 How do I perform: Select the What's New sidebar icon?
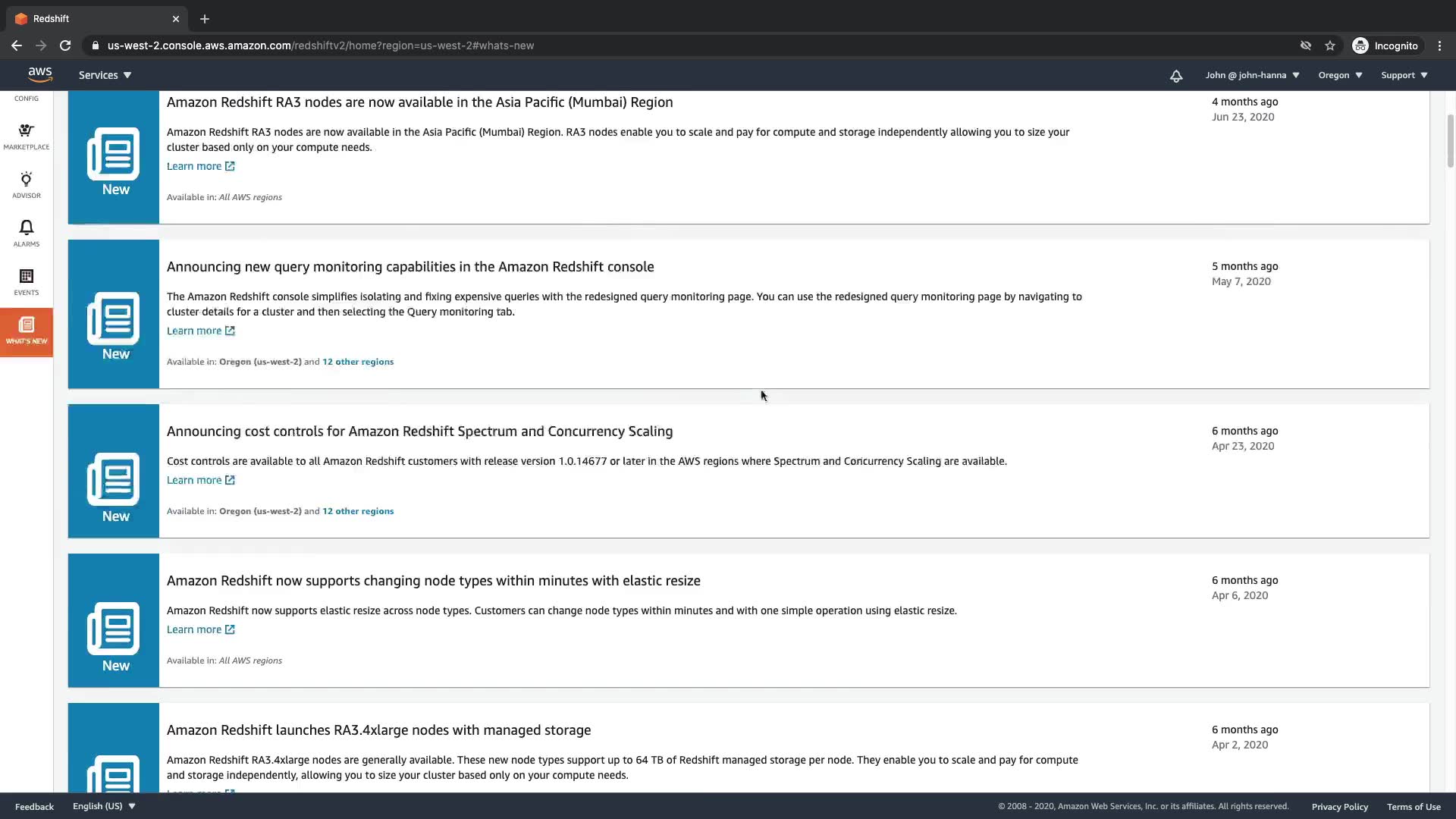point(26,331)
